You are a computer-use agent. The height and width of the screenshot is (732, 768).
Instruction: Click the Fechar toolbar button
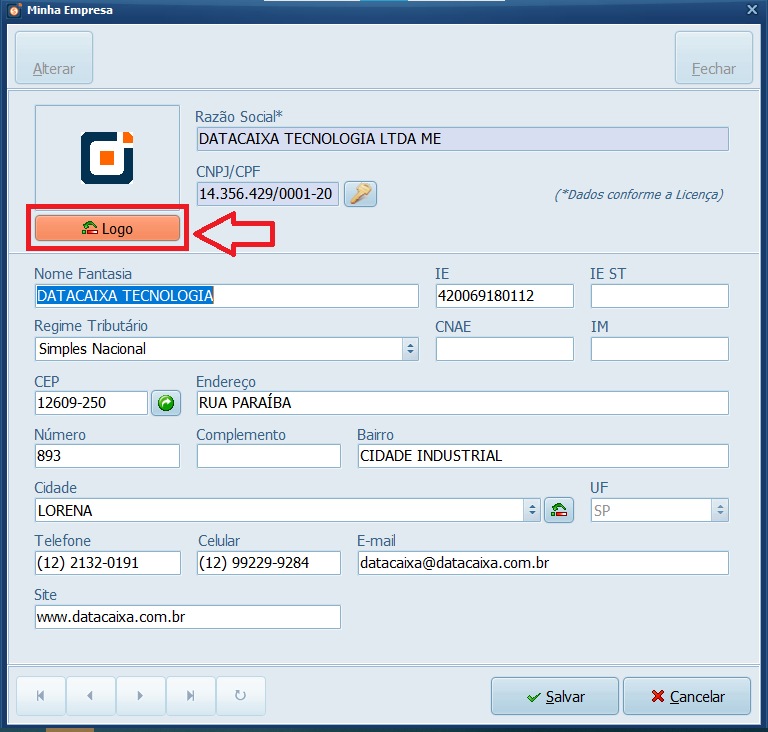(713, 58)
